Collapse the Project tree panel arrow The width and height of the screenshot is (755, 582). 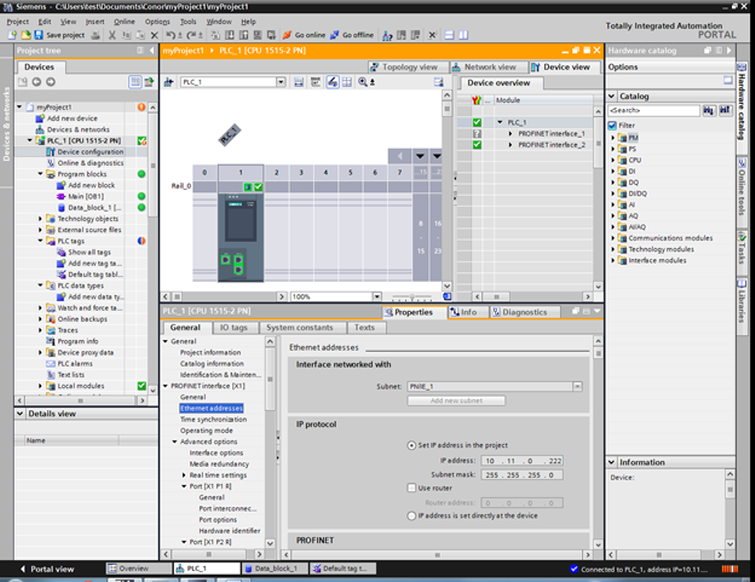click(152, 51)
